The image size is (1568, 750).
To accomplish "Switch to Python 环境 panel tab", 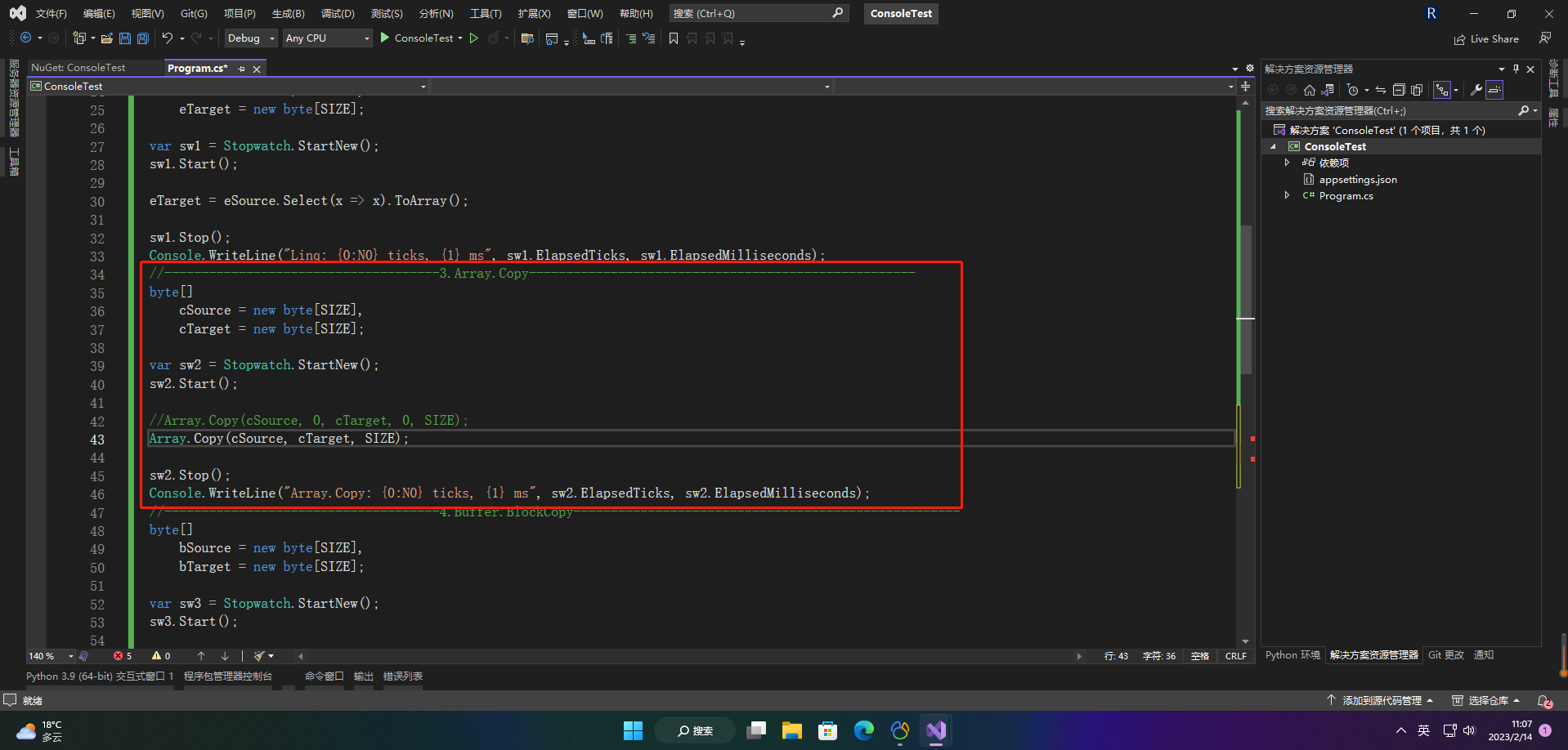I will pos(1292,655).
